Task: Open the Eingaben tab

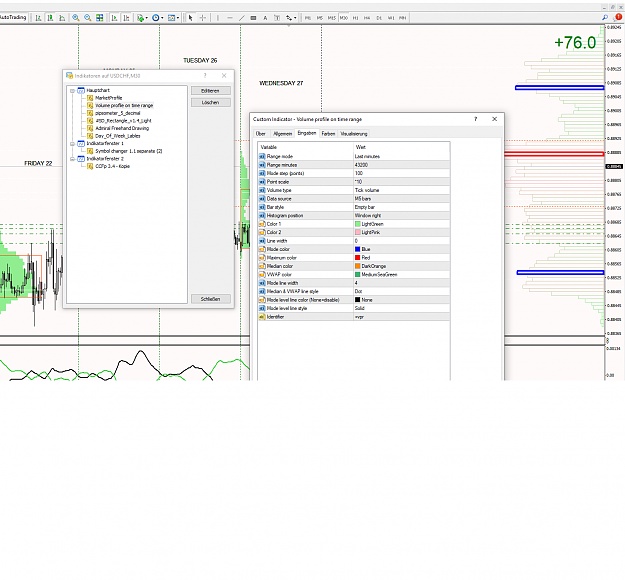Action: (307, 133)
